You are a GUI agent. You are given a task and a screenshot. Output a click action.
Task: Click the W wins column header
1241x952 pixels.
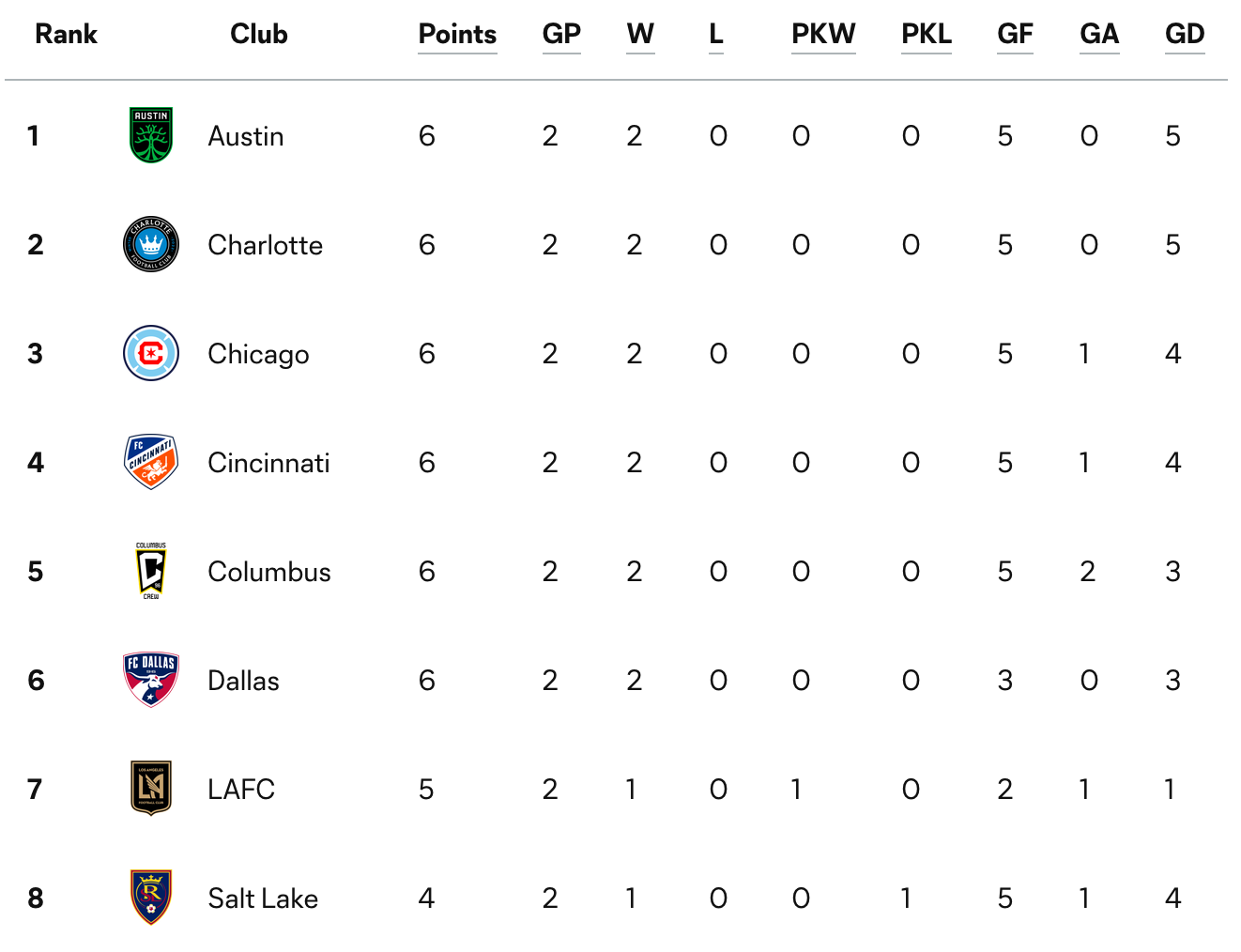(640, 35)
